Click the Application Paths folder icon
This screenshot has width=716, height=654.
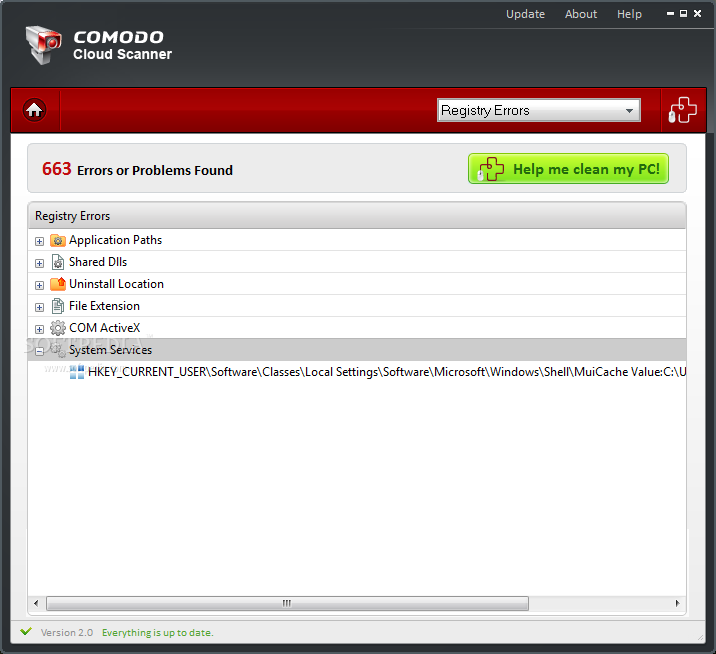[58, 240]
